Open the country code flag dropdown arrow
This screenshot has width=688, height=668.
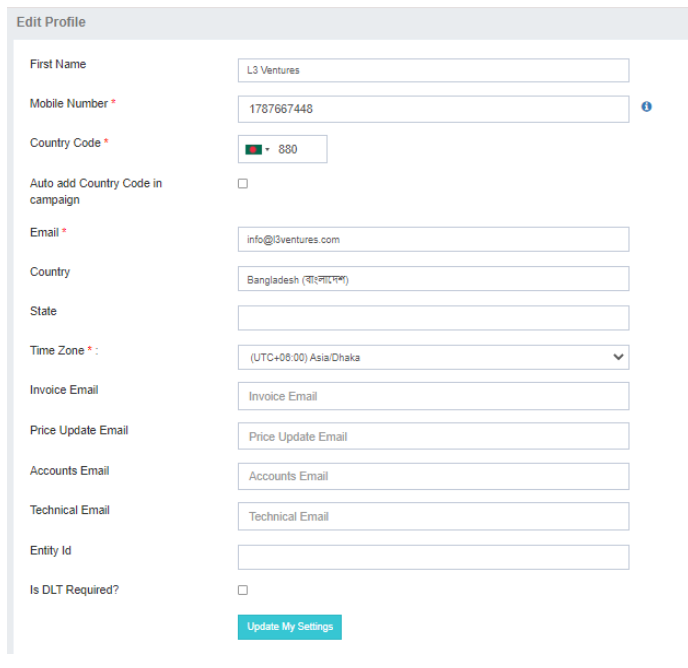(x=267, y=150)
